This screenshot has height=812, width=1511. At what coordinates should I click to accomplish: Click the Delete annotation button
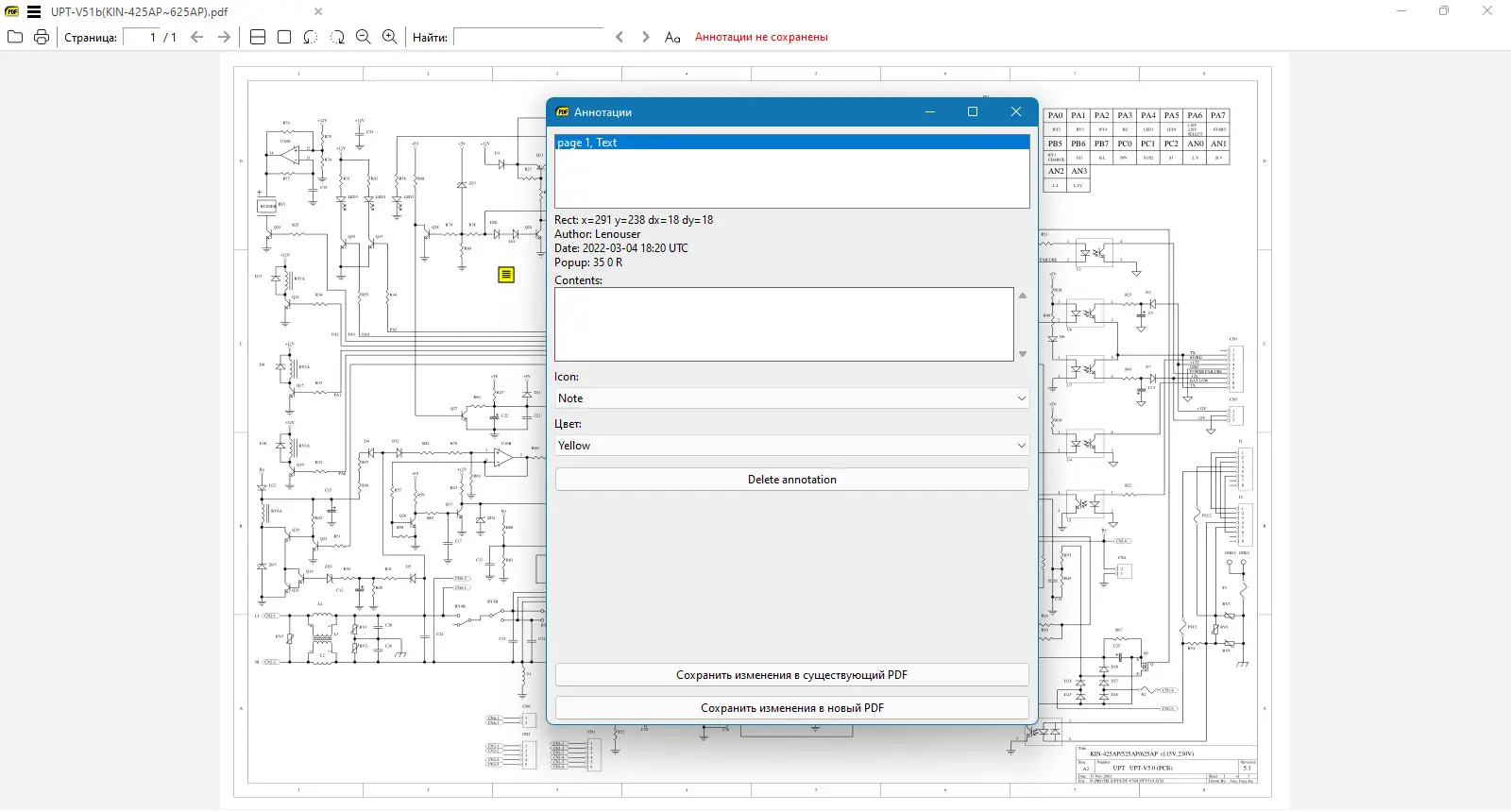tap(791, 480)
